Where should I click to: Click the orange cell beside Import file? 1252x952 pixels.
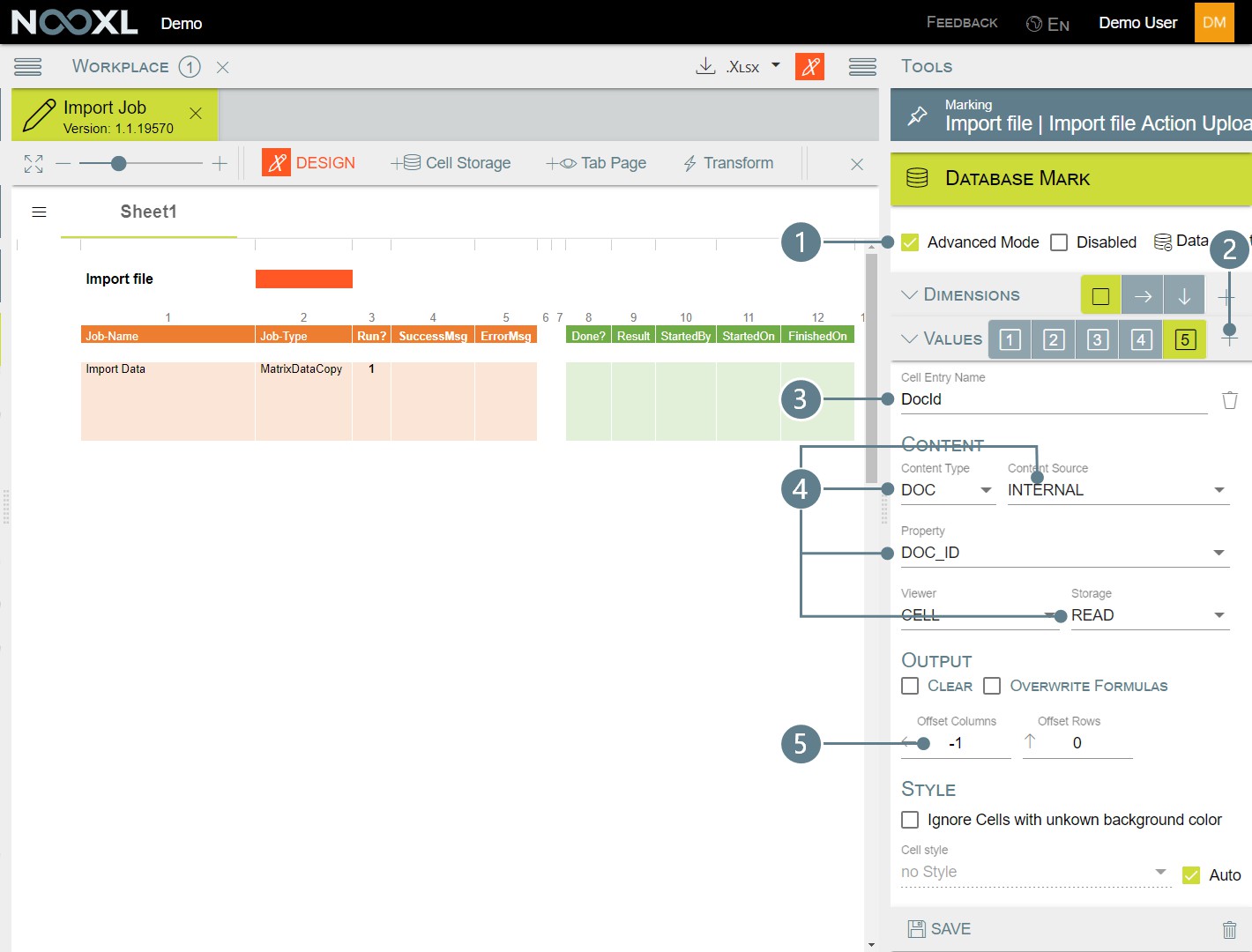(304, 279)
